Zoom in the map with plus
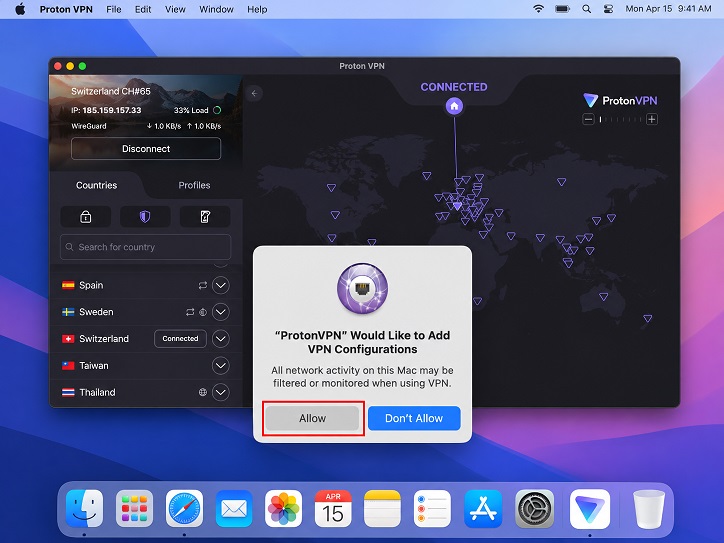 click(x=652, y=120)
